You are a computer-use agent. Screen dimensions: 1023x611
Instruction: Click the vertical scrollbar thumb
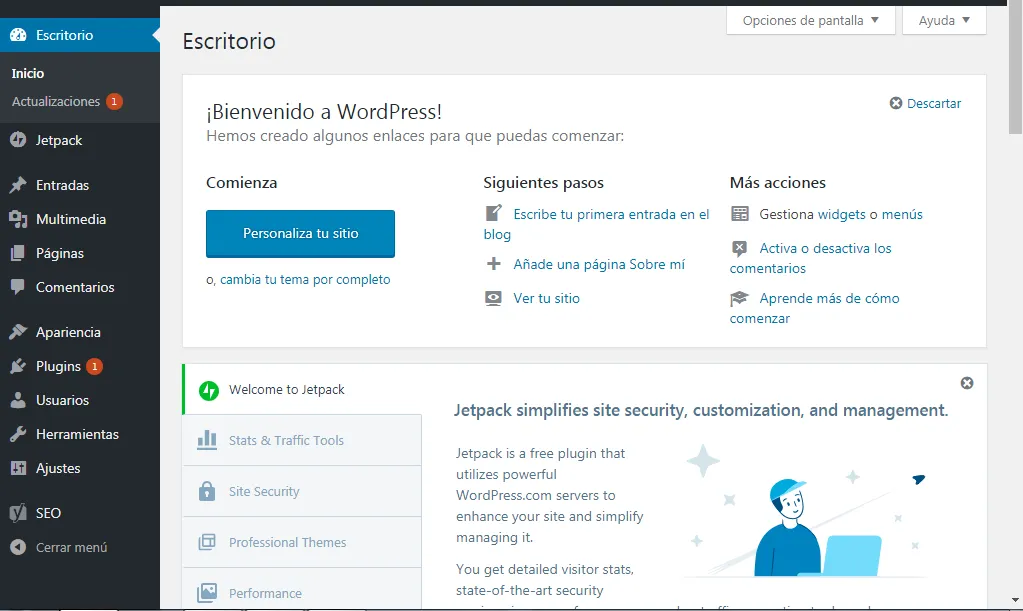point(1015,68)
